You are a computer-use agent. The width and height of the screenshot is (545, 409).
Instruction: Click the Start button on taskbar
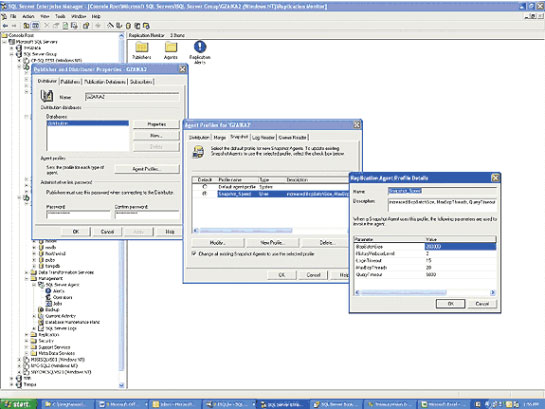pos(18,404)
